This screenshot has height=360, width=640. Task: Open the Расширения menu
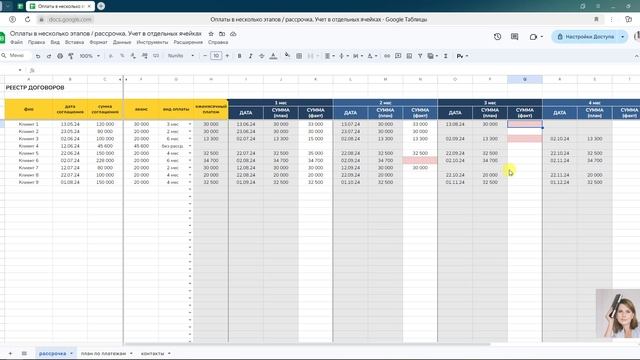(x=188, y=42)
